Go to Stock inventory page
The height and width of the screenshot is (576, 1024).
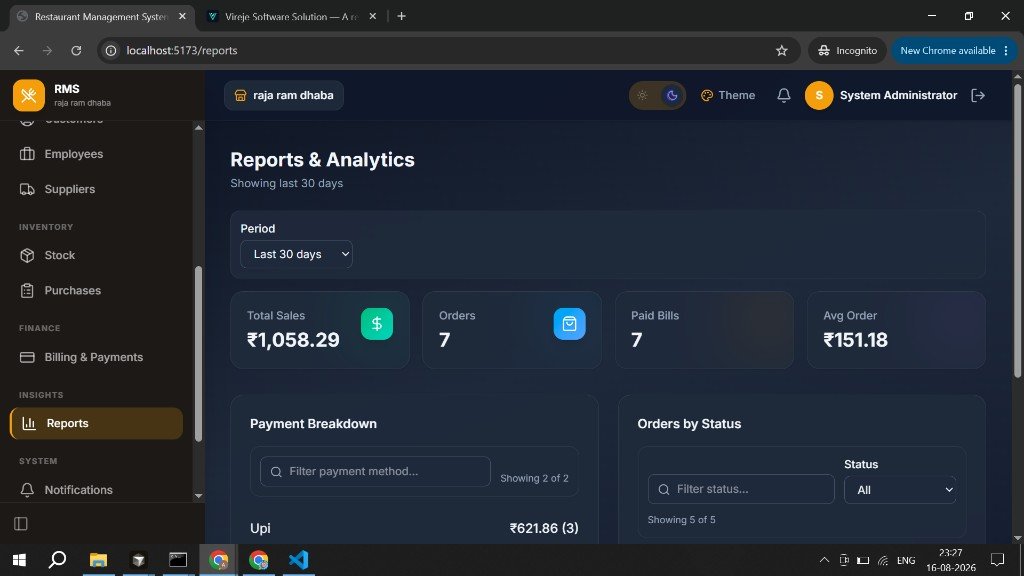click(x=96, y=255)
